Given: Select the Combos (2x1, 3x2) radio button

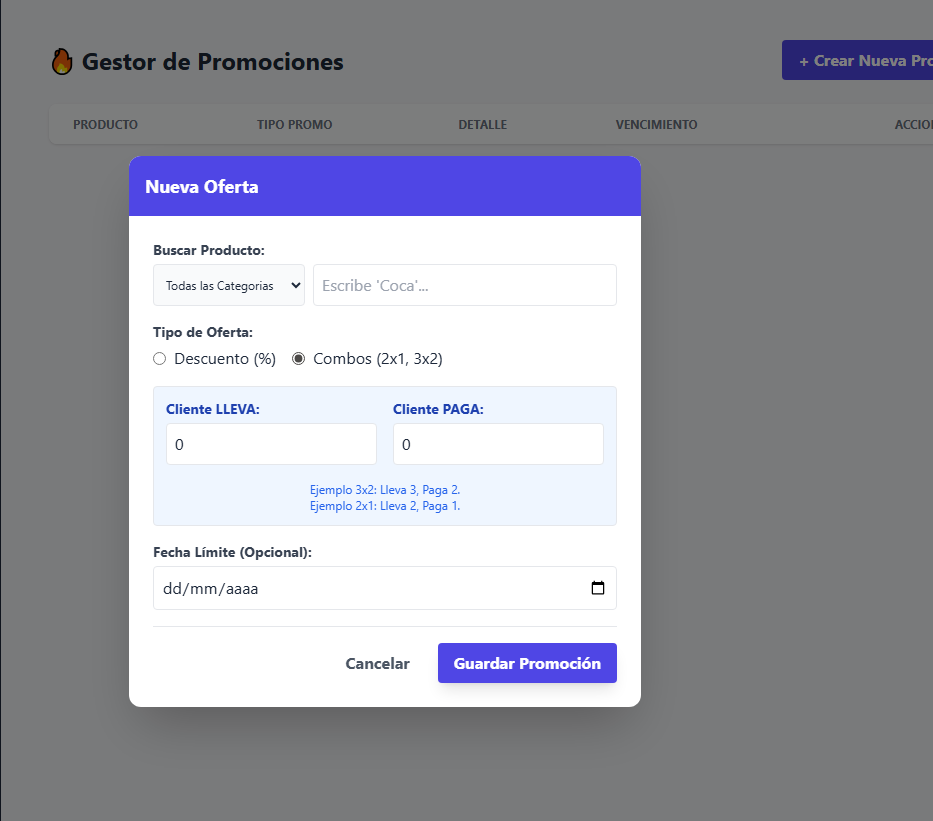Looking at the screenshot, I should point(298,358).
